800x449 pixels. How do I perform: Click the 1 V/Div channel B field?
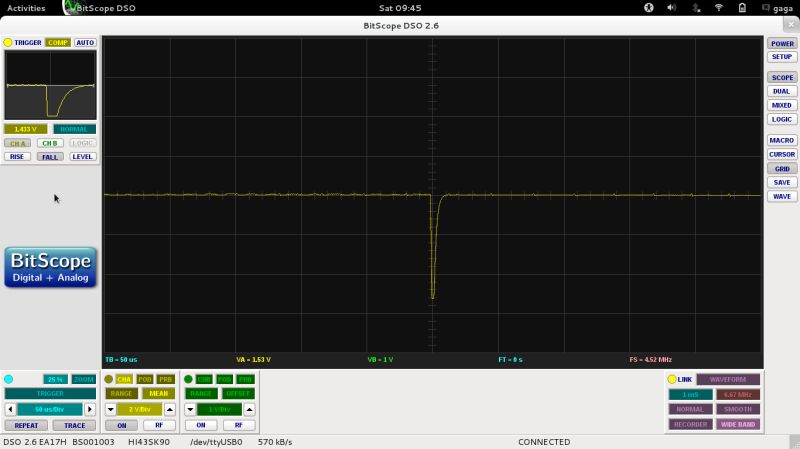coord(219,409)
